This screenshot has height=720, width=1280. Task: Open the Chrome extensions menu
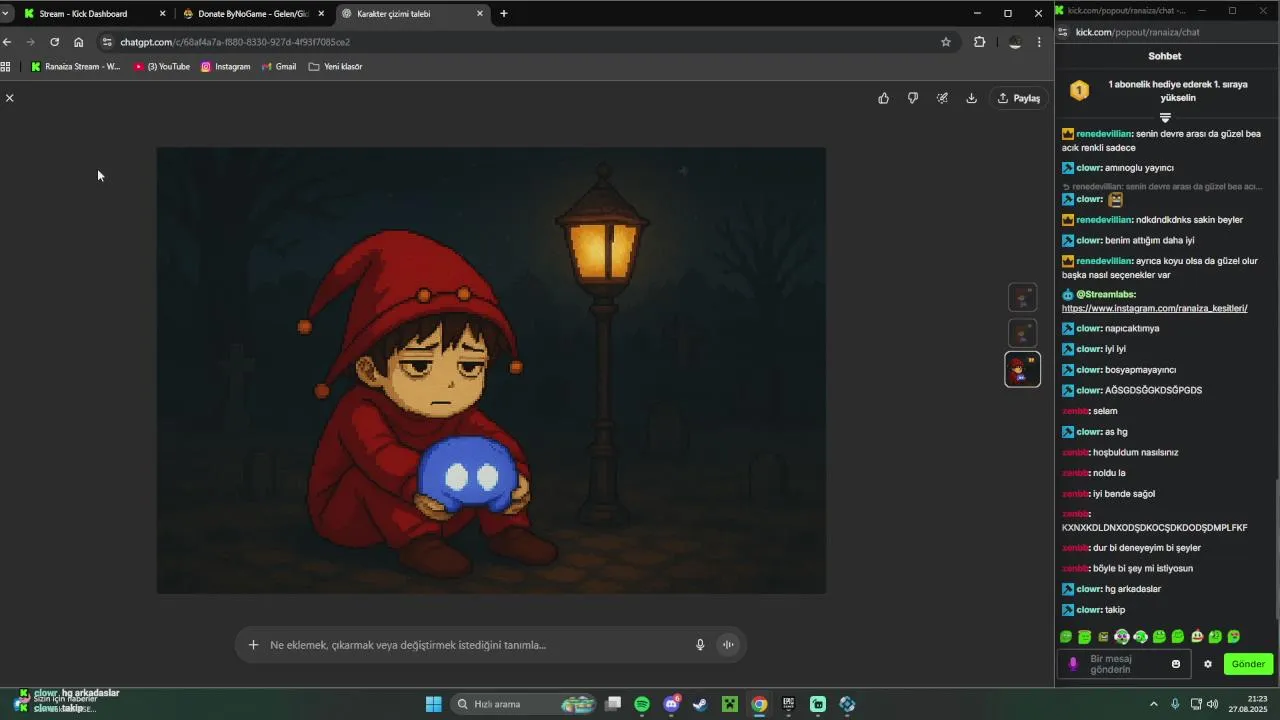tap(979, 42)
